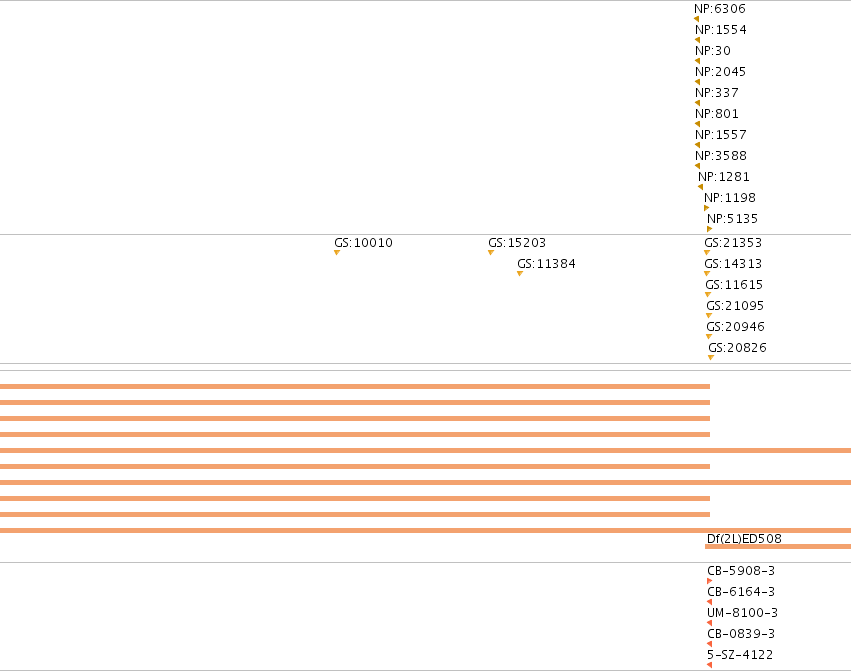Click the triangle marker beneath NP:6306
The height and width of the screenshot is (671, 851).
[696, 19]
